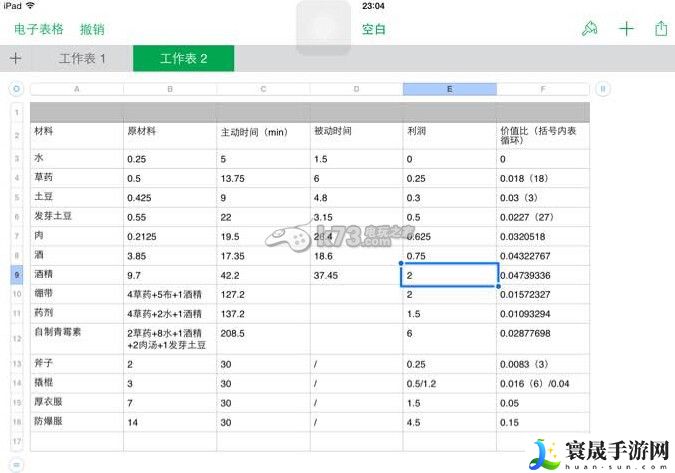
Task: Select the 4草药+5布+1酒精 cell
Action: (x=170, y=294)
